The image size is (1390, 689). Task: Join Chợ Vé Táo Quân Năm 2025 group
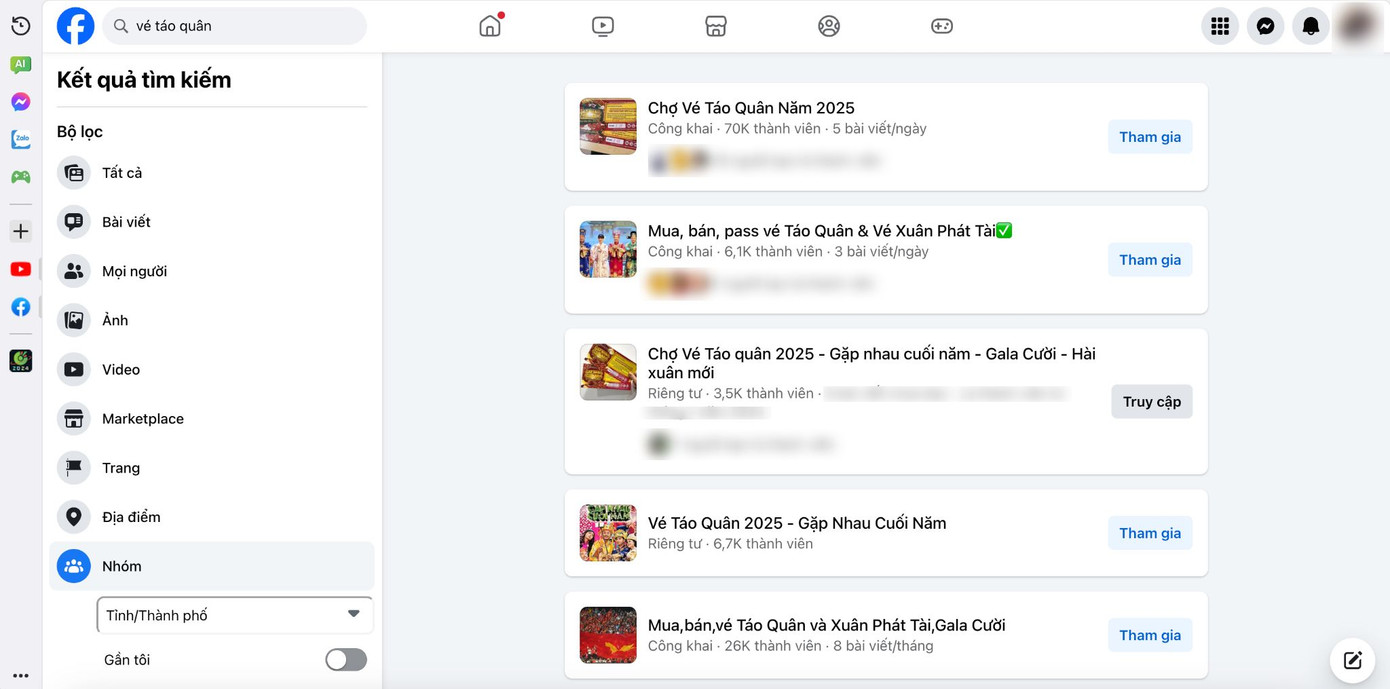1149,136
